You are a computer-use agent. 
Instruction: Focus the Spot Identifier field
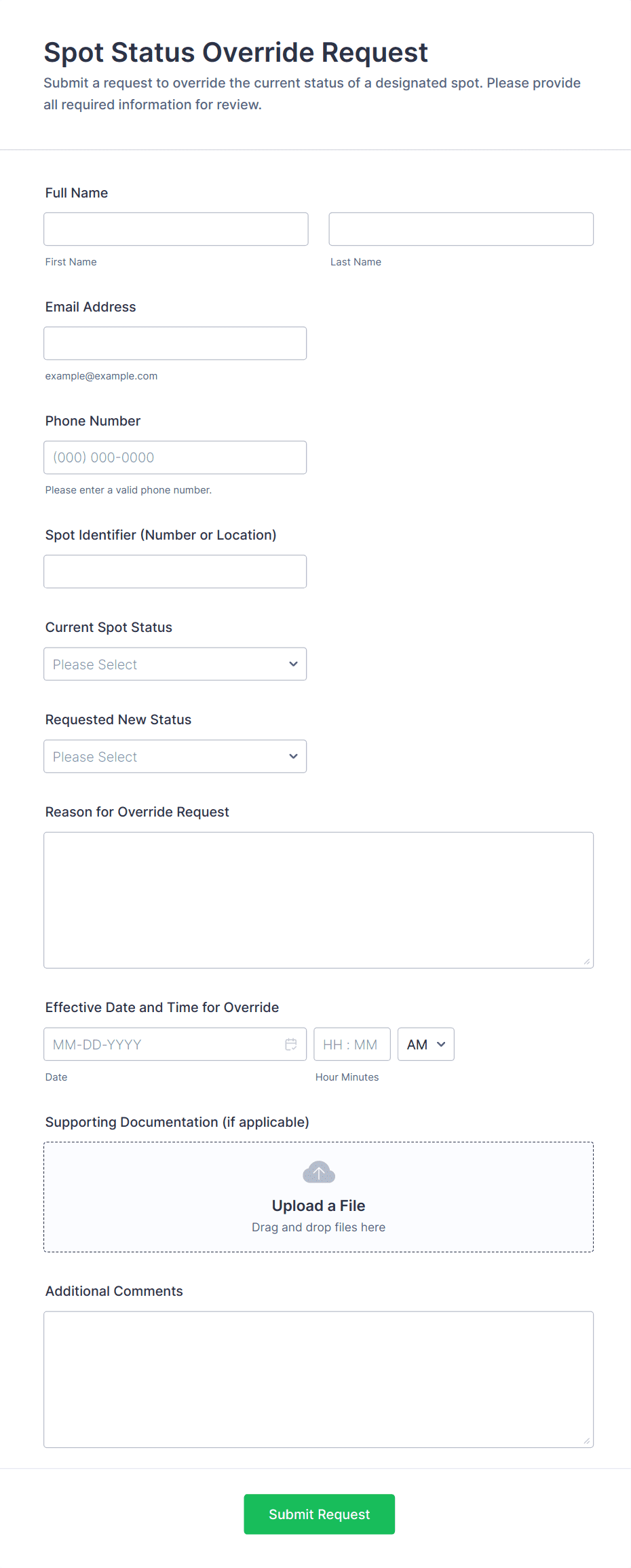[x=175, y=572]
